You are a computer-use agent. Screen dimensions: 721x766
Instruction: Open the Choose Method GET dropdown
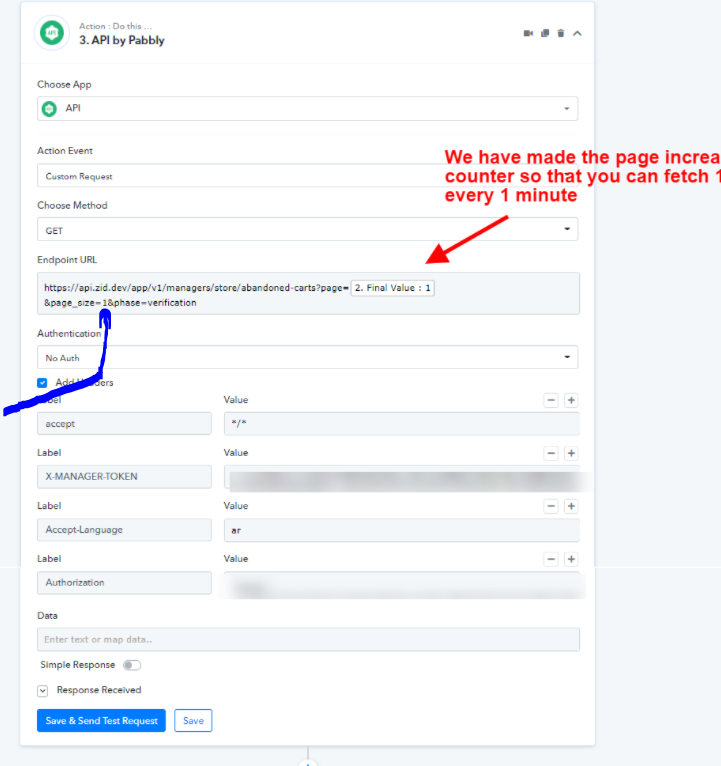pos(307,230)
